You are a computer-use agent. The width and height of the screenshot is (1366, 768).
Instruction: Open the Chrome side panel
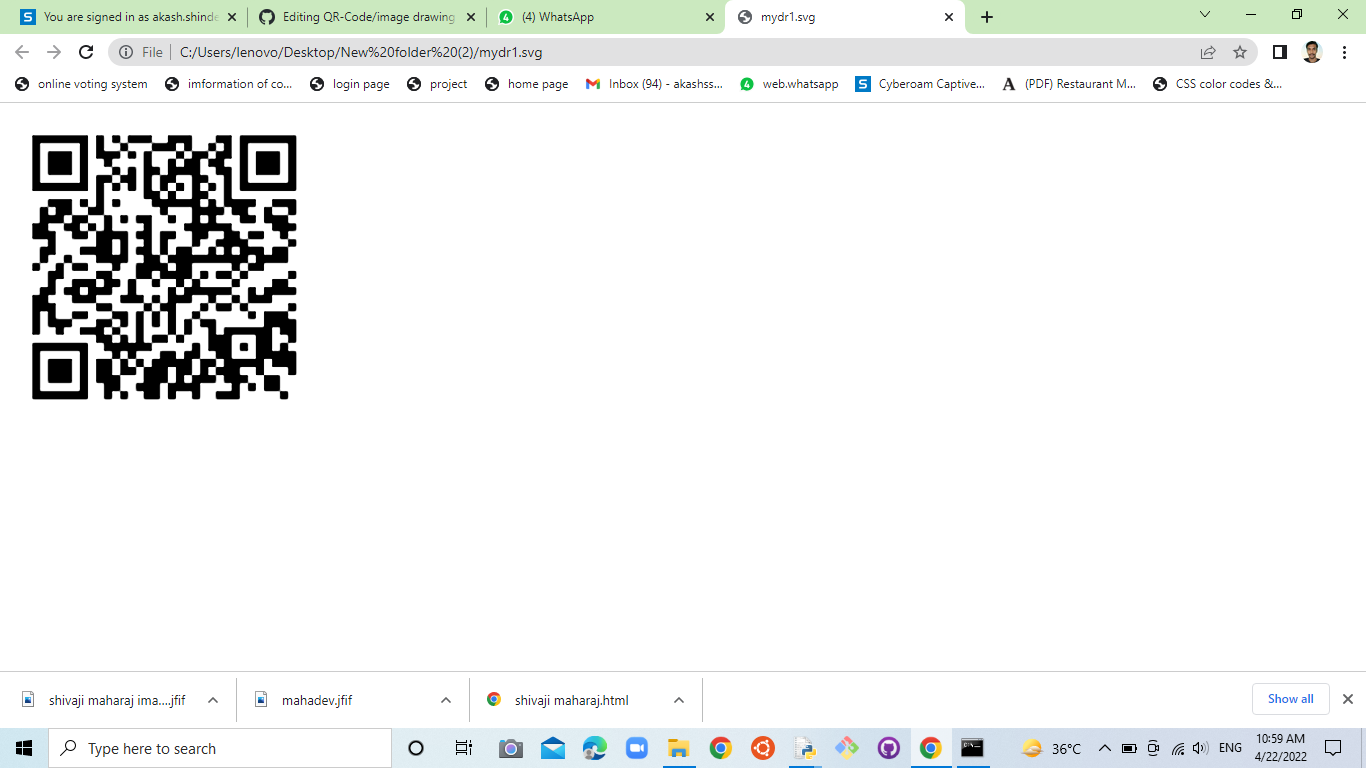1280,52
